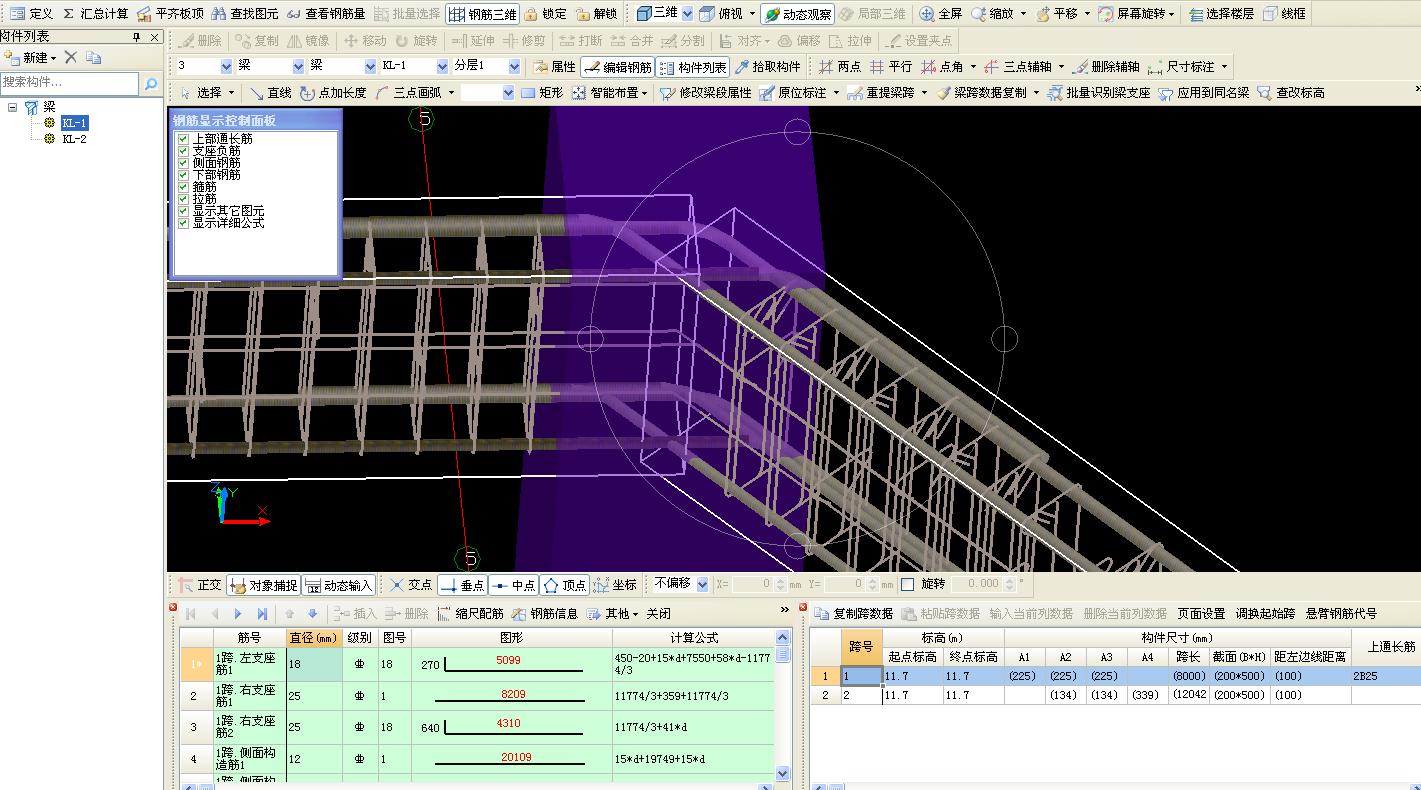Click the 全屏 full screen icon
Viewport: 1421px width, 790px height.
pos(927,14)
